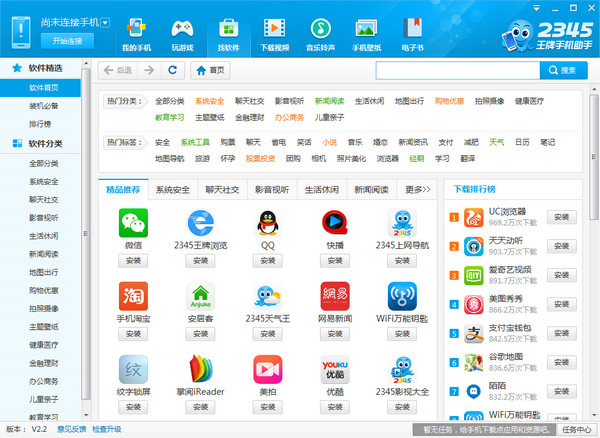Click the 爱奇艺视频 icon in ranking

click(474, 276)
